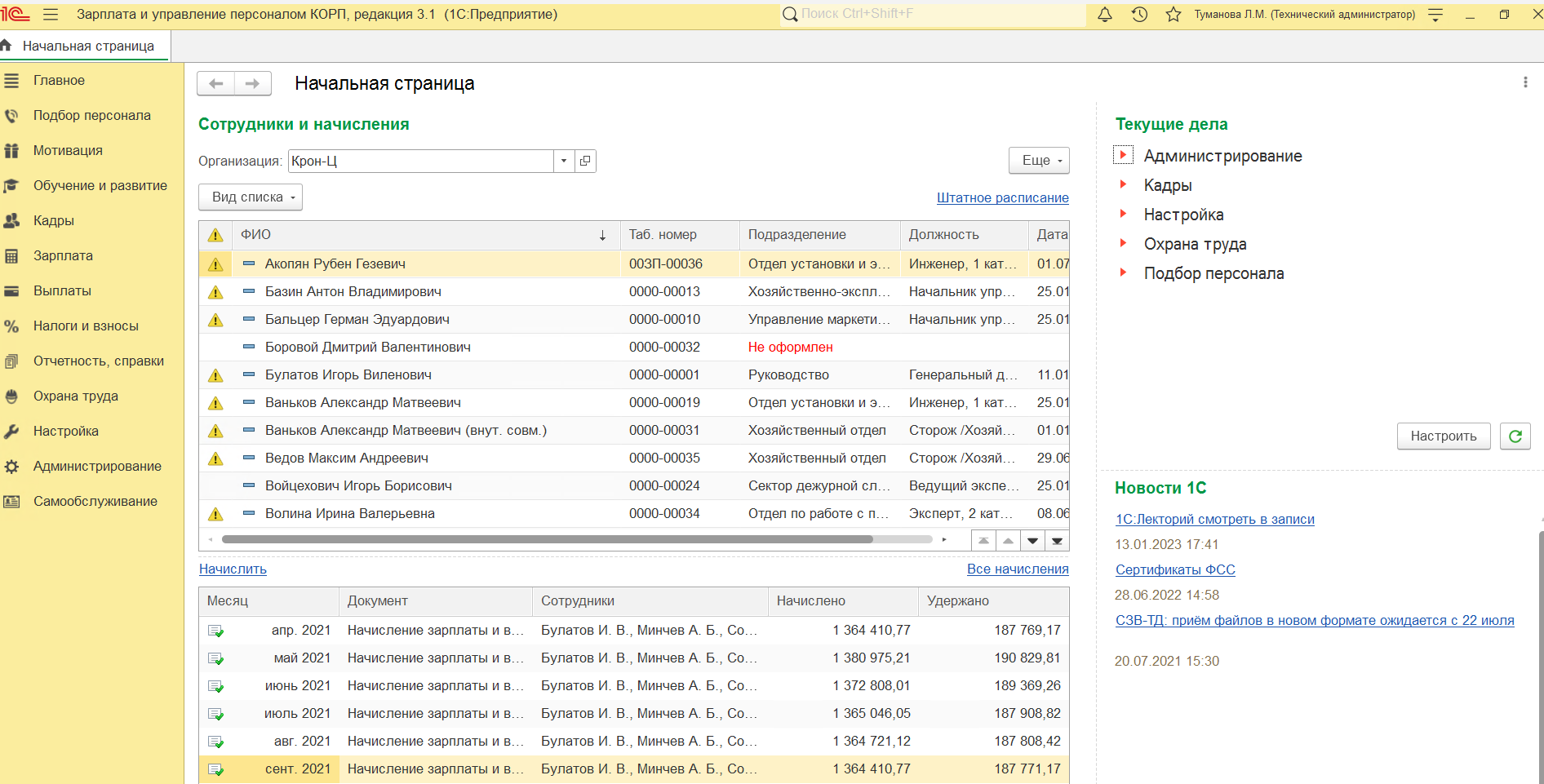The width and height of the screenshot is (1544, 784).
Task: Move up one row in employee list
Action: point(1008,541)
